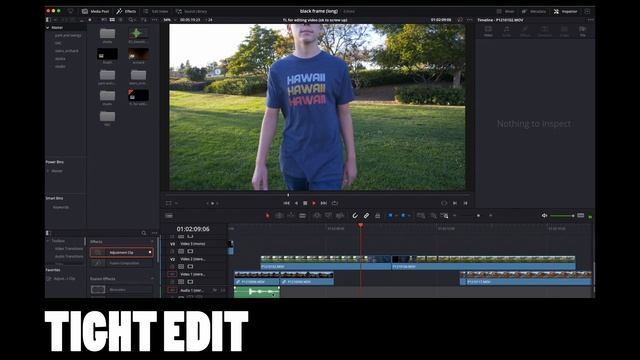Click the Zoom to fit timeline icon
This screenshot has height=360, width=640.
coord(421,216)
